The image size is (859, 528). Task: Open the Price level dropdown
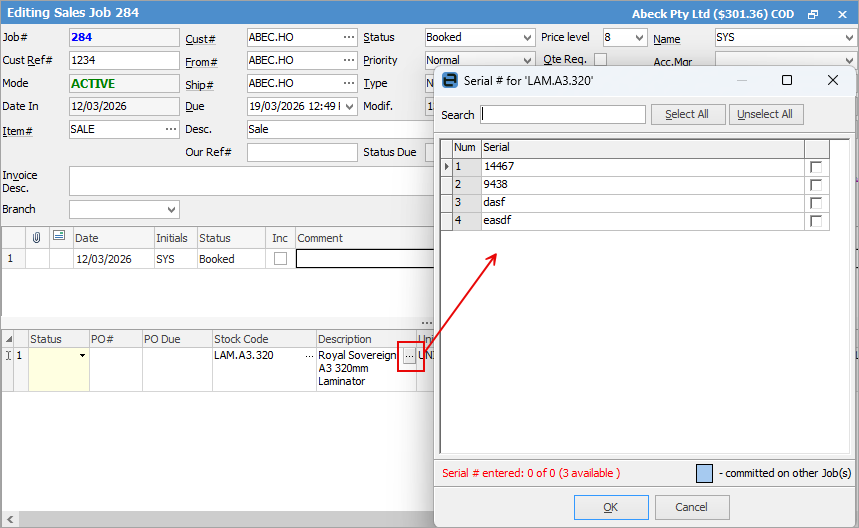click(639, 38)
